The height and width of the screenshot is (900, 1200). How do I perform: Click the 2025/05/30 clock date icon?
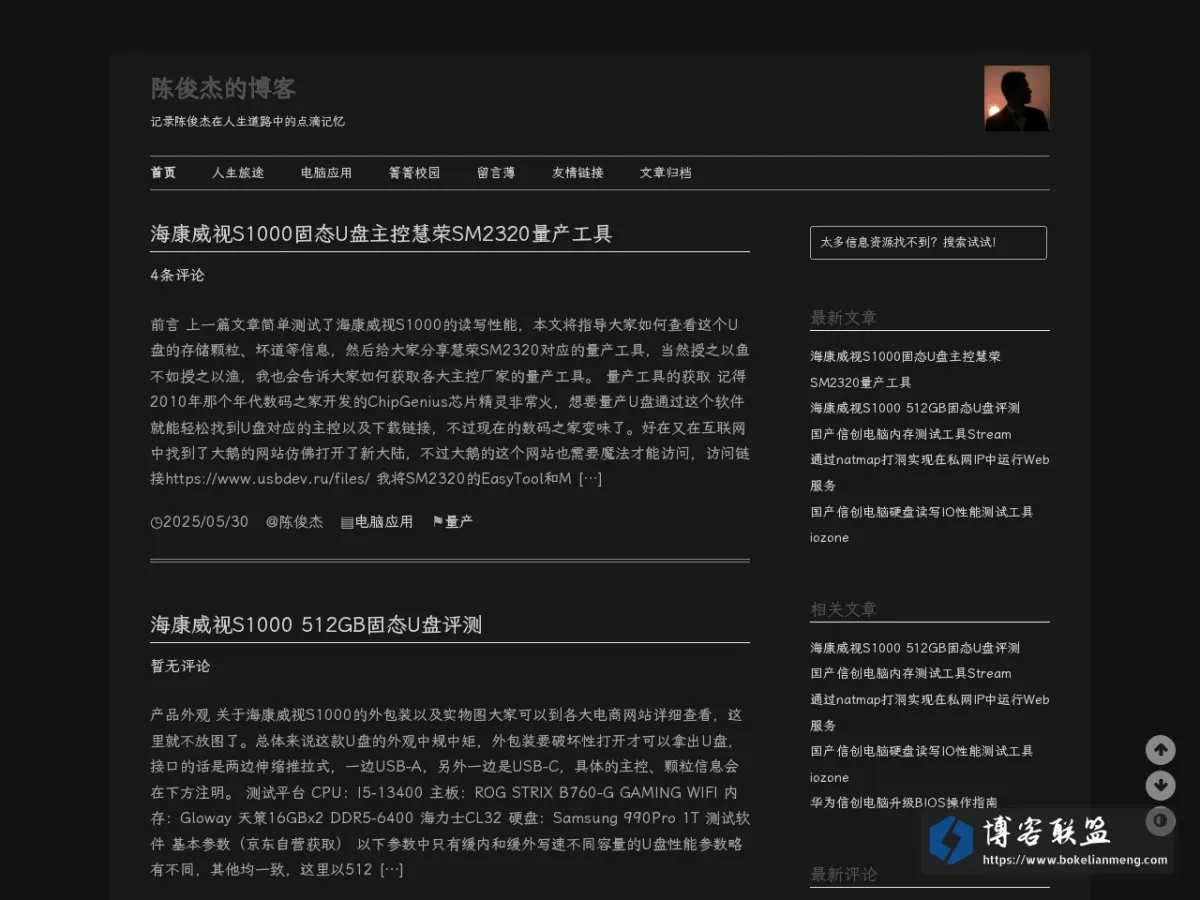[156, 522]
